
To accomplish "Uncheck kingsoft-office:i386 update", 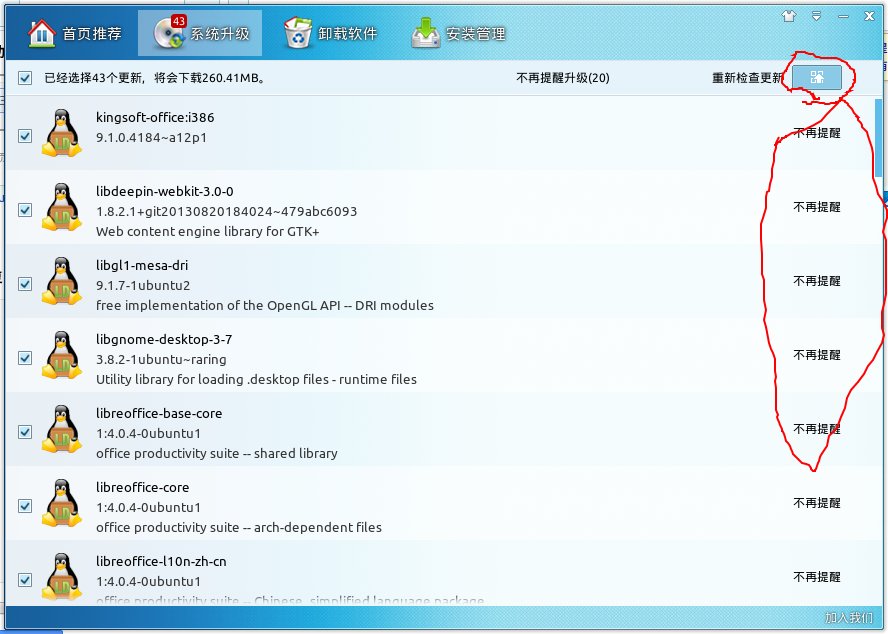I will pyautogui.click(x=25, y=136).
